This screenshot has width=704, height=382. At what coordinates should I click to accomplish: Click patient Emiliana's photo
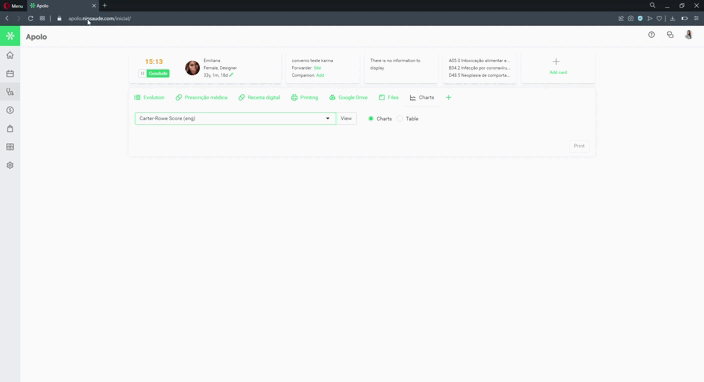(192, 68)
